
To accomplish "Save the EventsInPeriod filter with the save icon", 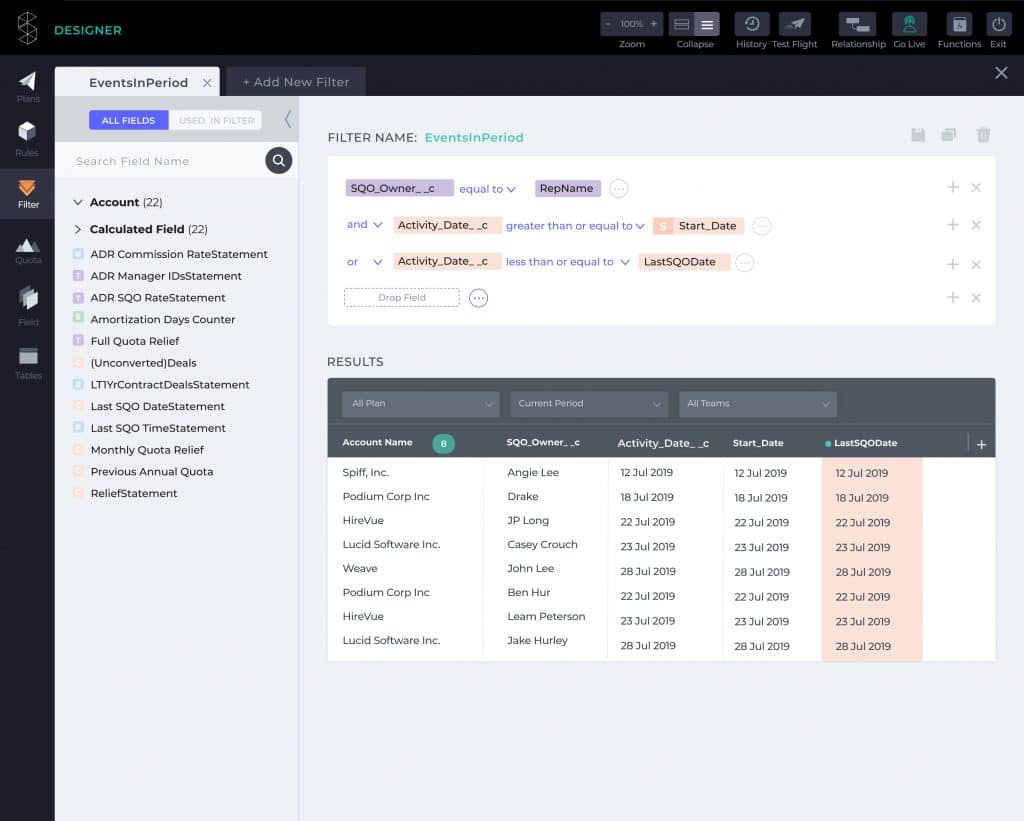I will (918, 134).
